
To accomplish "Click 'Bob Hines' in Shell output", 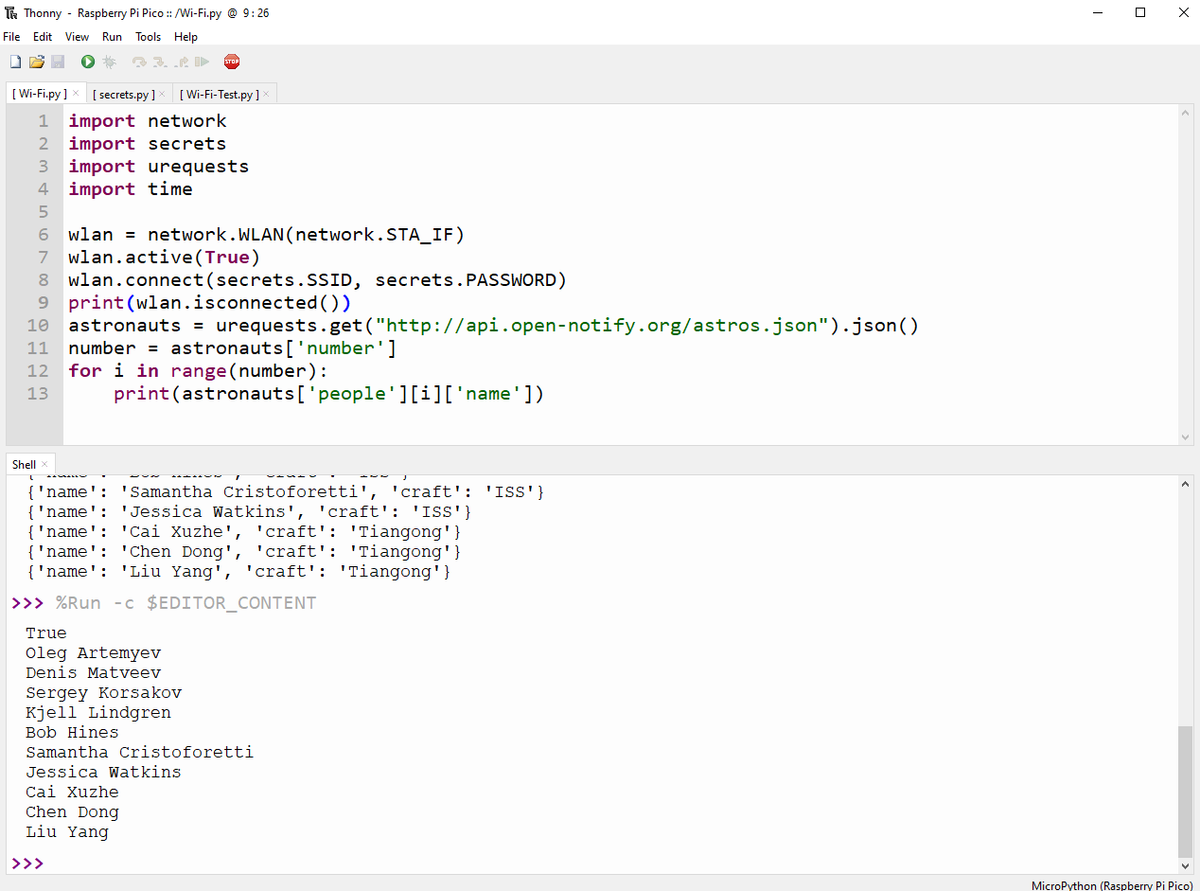I will (72, 733).
